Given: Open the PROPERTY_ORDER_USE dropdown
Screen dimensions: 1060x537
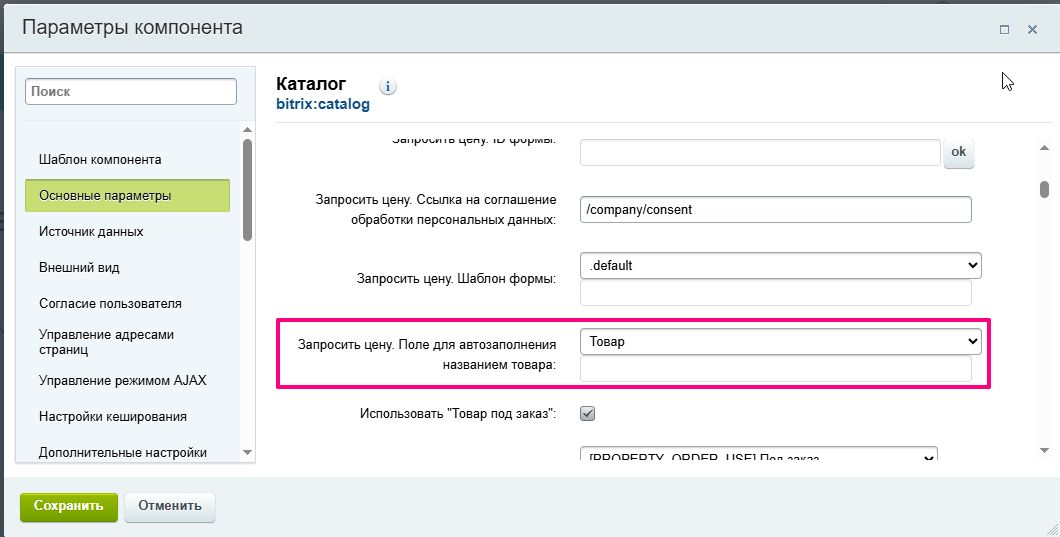Looking at the screenshot, I should [758, 456].
